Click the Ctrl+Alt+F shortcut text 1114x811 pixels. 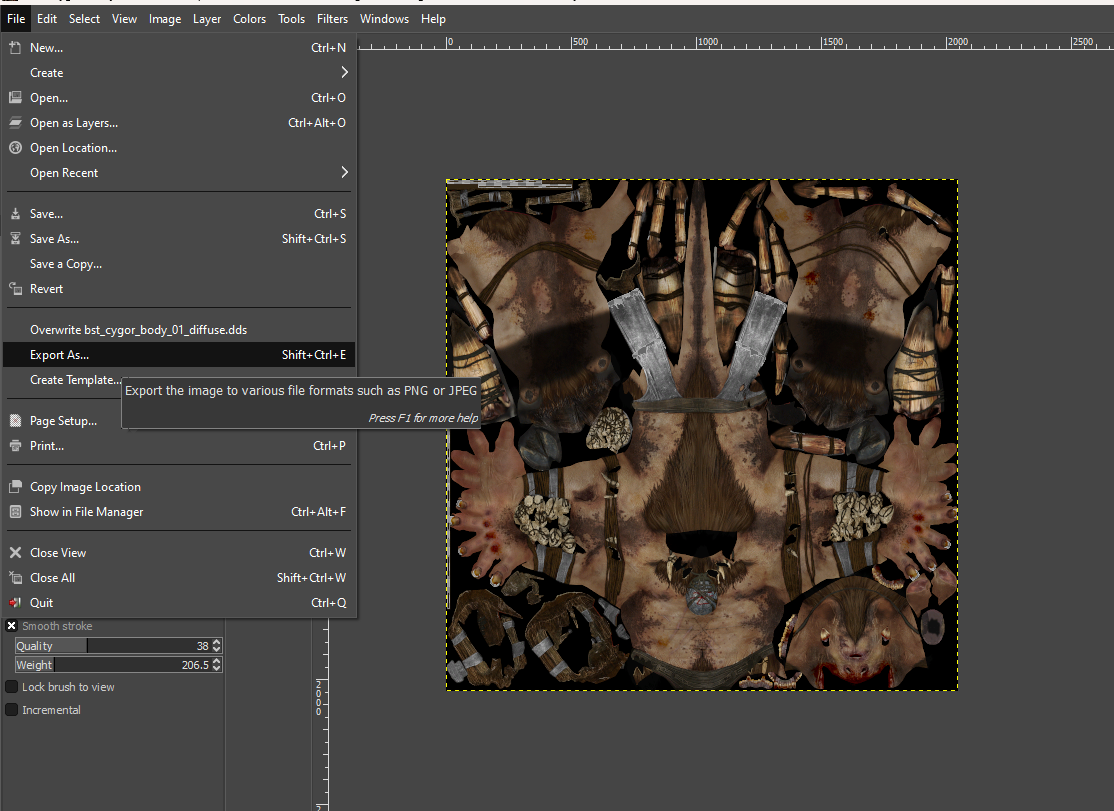(318, 511)
